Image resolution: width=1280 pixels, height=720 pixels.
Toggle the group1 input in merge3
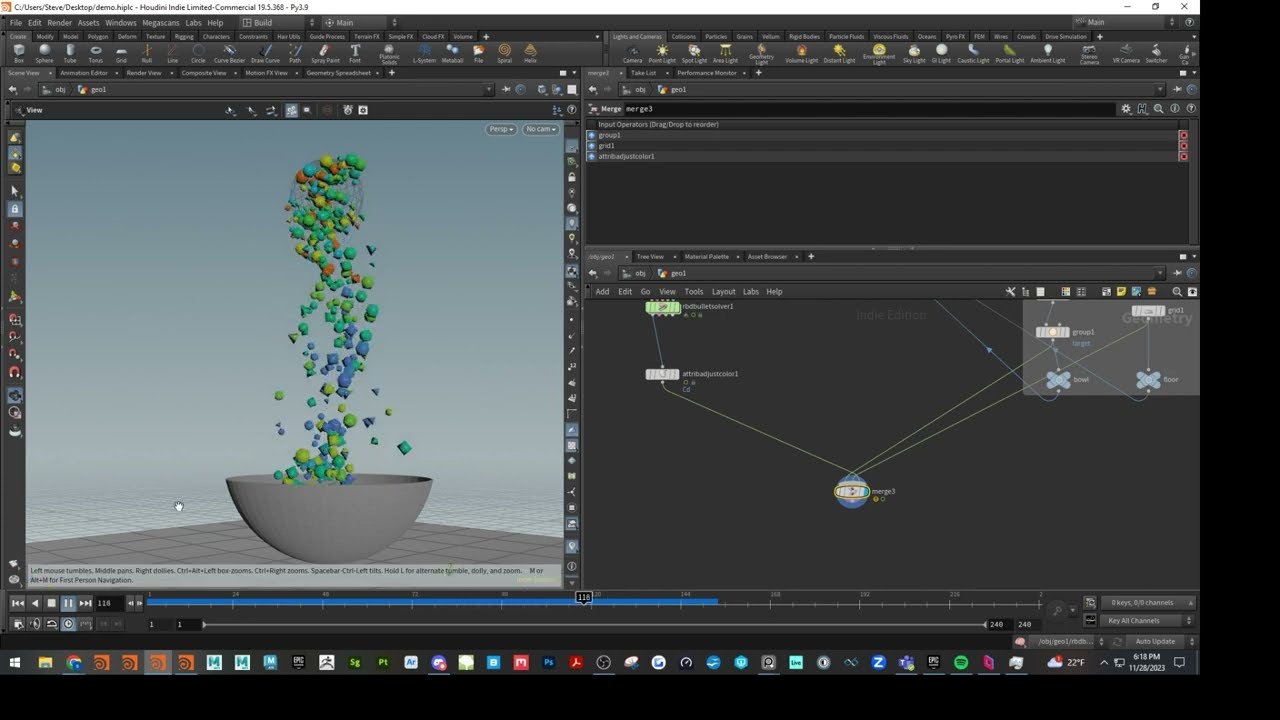click(x=592, y=135)
